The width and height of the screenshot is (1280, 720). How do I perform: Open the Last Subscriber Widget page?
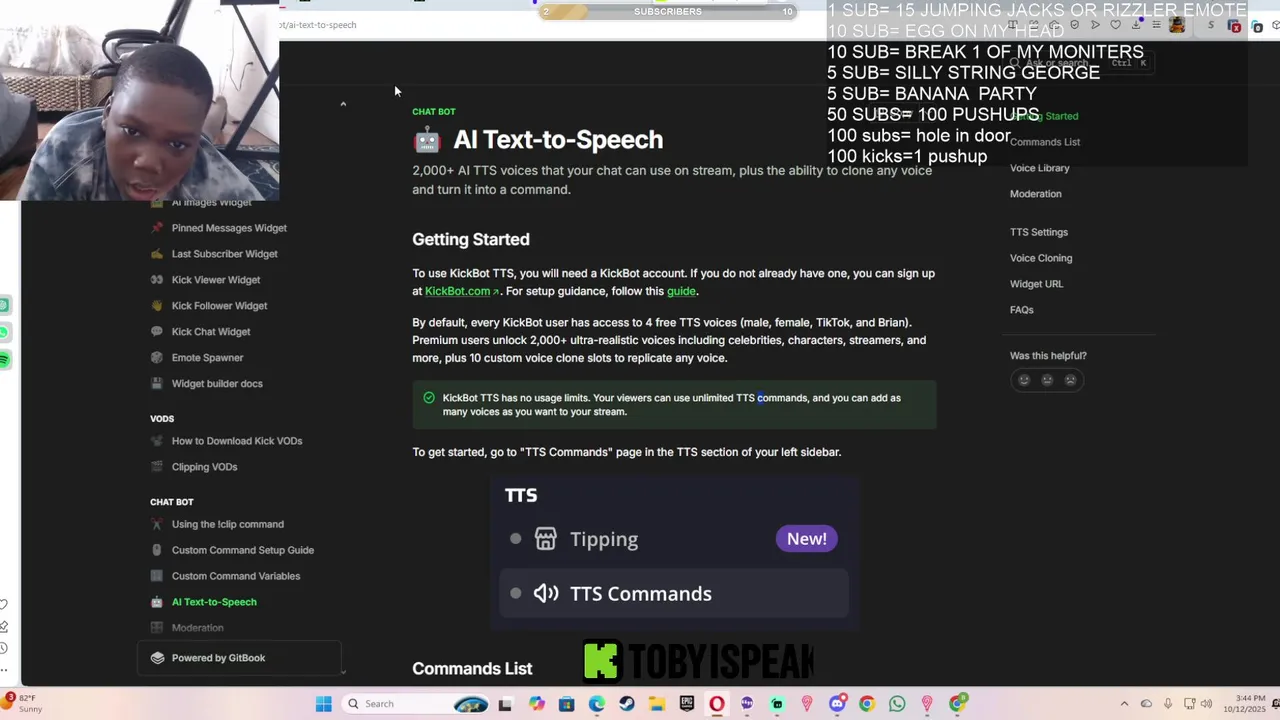click(x=225, y=254)
